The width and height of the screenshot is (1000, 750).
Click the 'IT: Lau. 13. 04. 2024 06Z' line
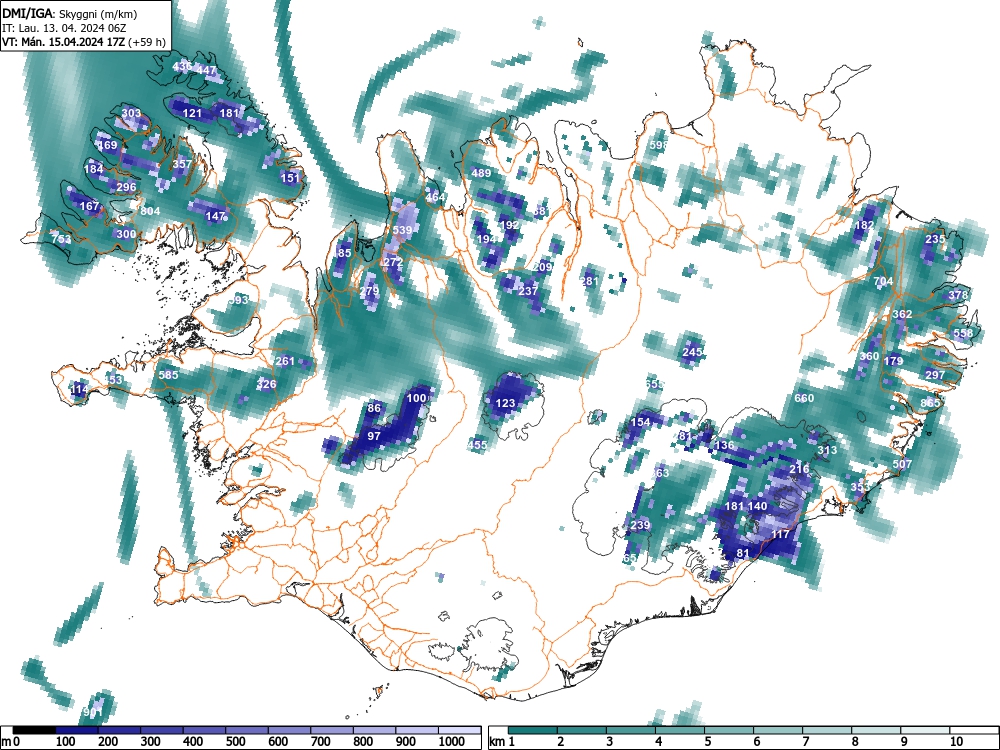pos(64,28)
